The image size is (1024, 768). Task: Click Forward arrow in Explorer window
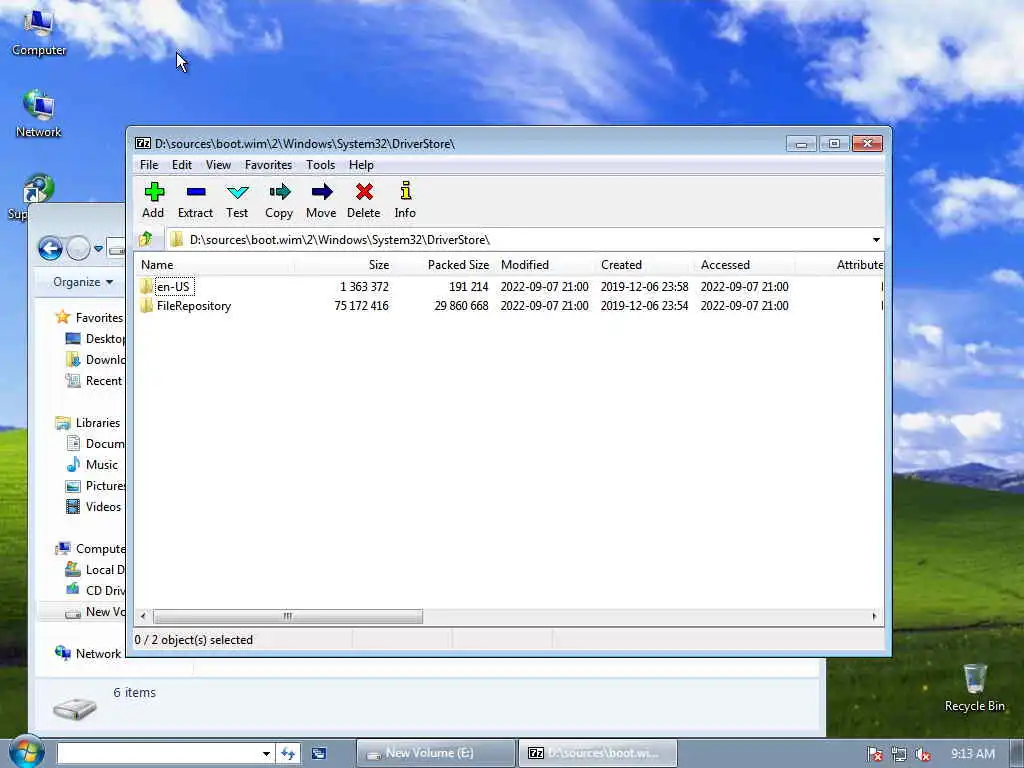[78, 249]
